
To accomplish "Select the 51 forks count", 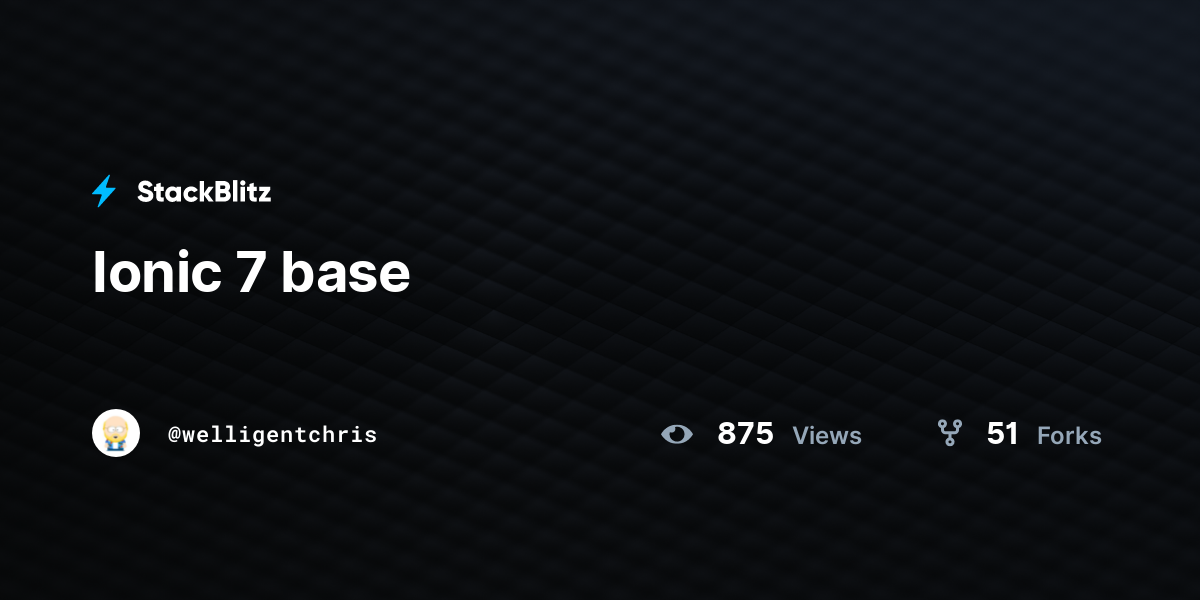I will pos(1003,434).
